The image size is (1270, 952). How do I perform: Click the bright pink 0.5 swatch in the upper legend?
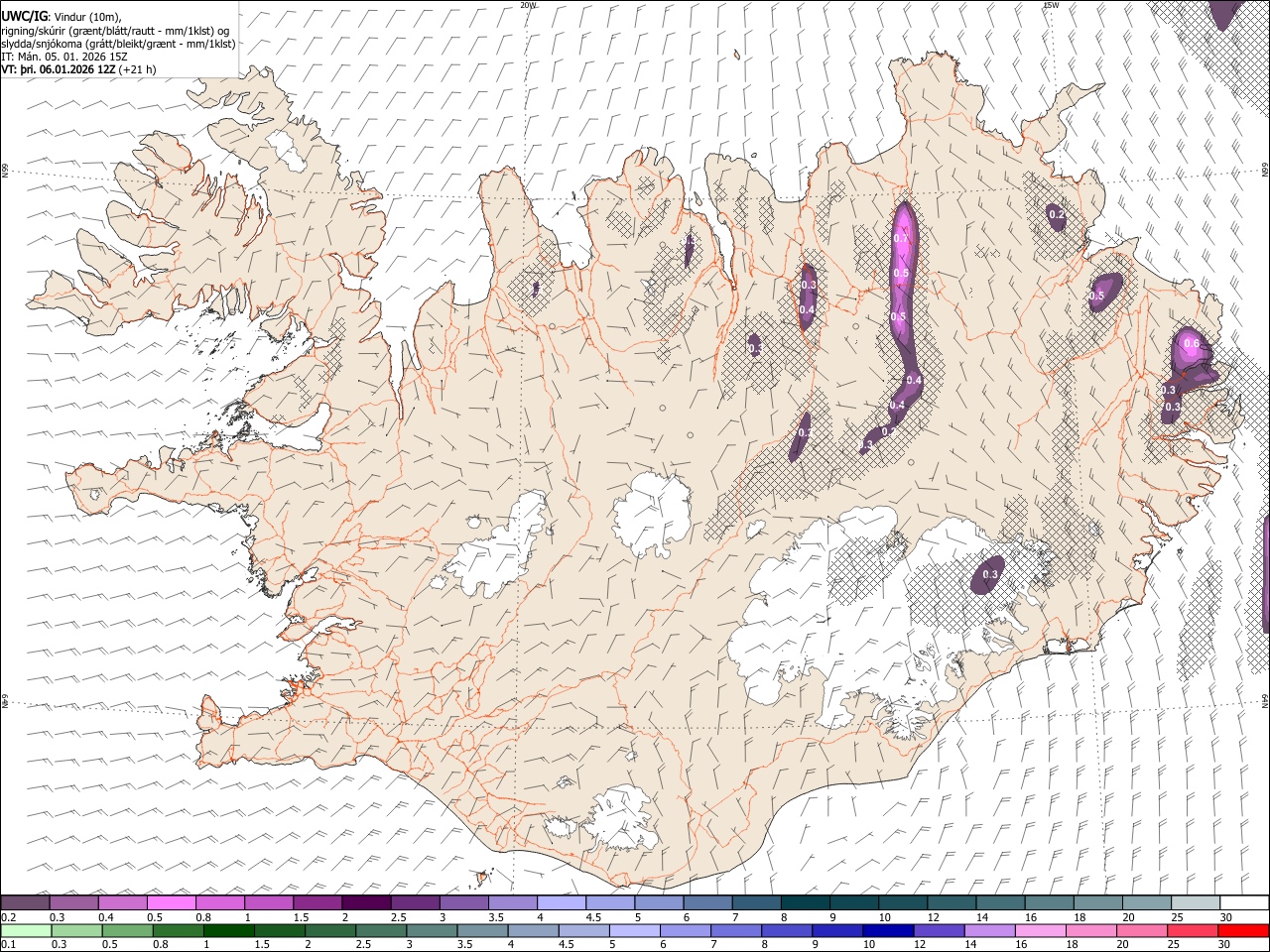(172, 902)
